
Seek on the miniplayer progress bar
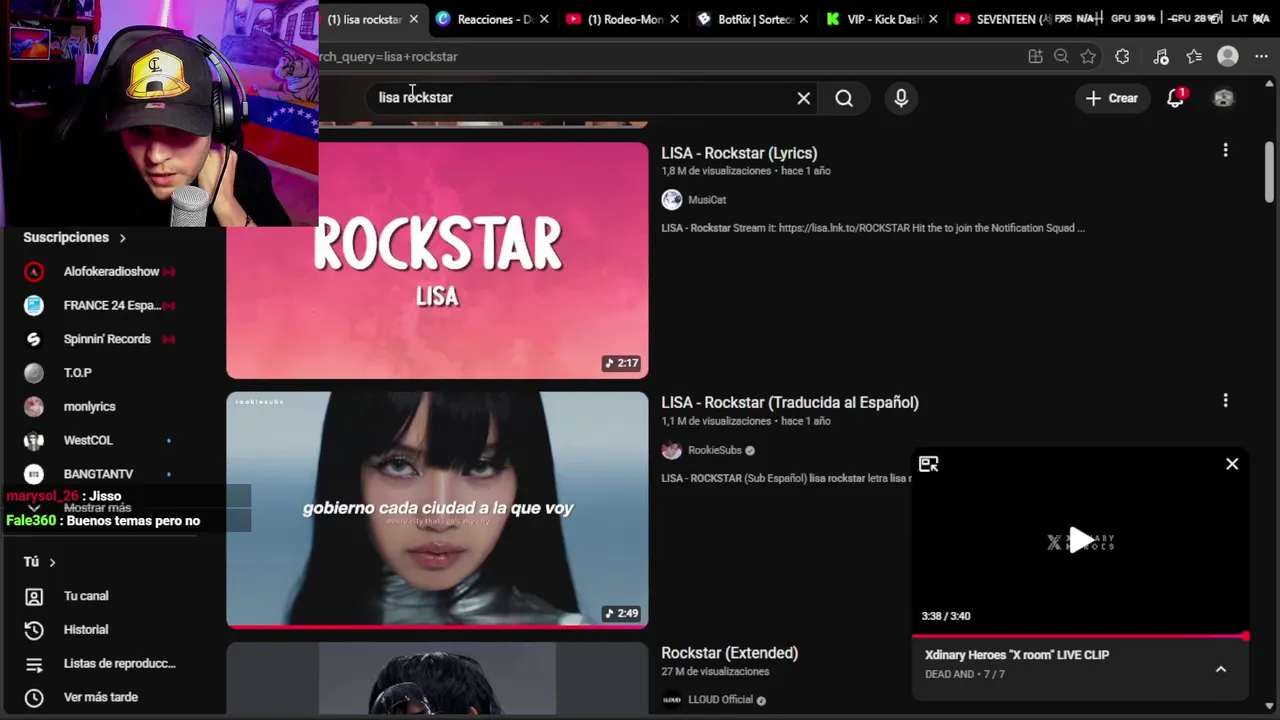1080,636
